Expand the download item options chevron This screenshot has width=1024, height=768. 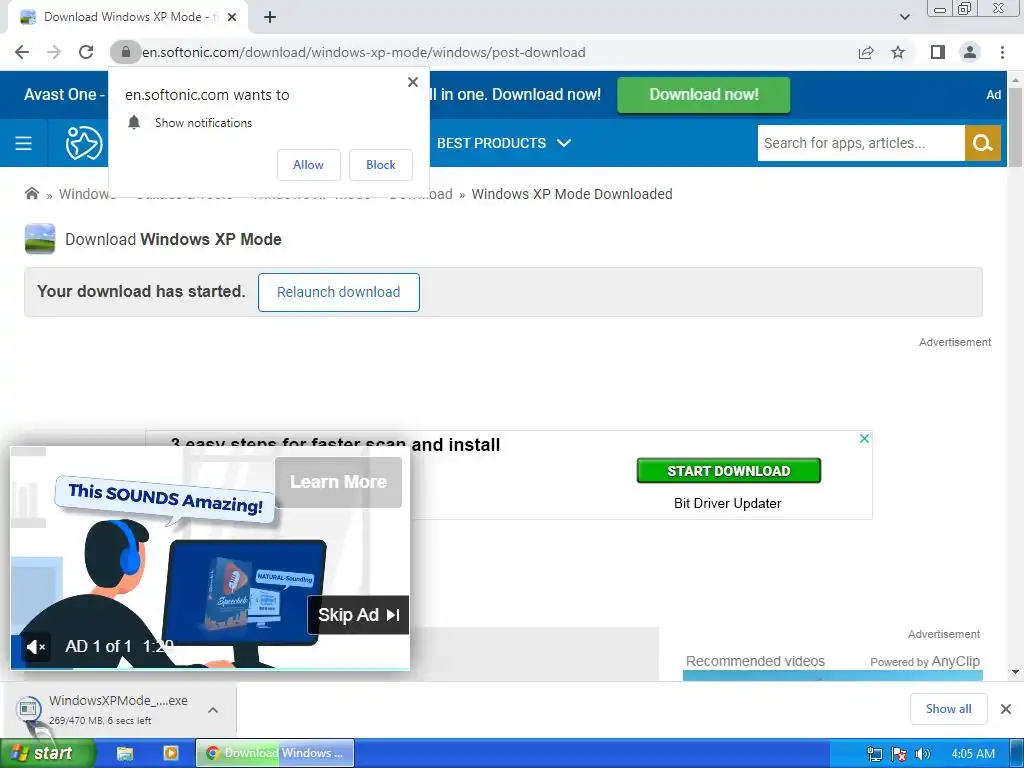tap(213, 710)
